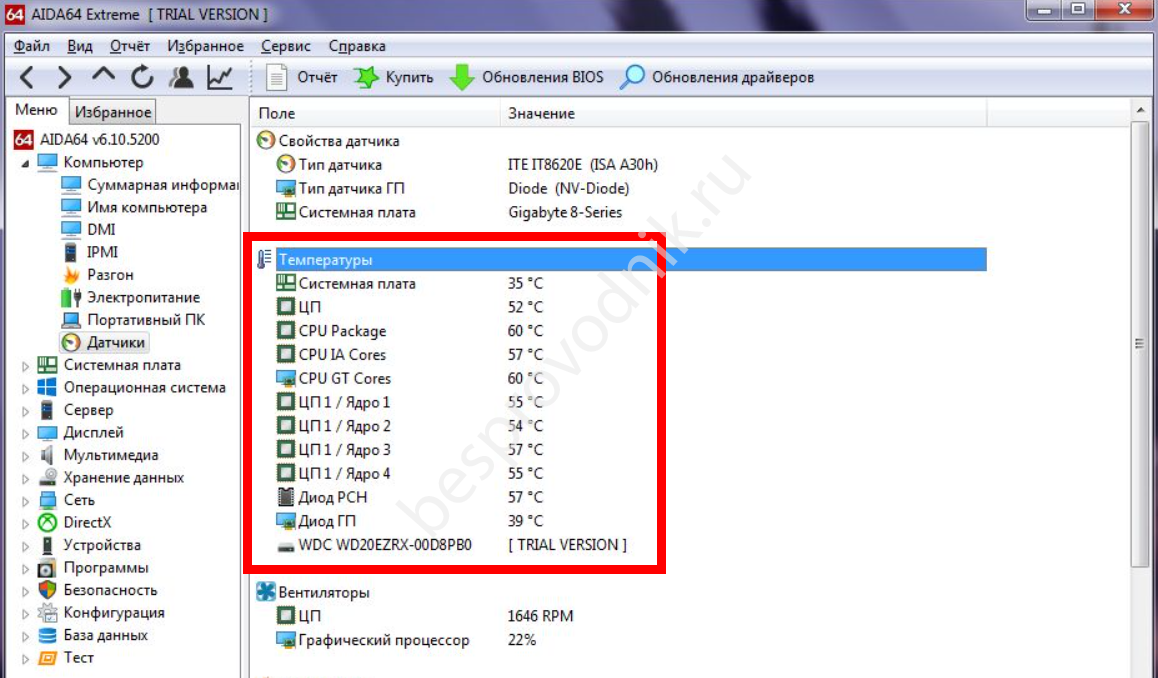Click the Купить toolbar button
Screen dimensions: 1158x678
point(394,77)
